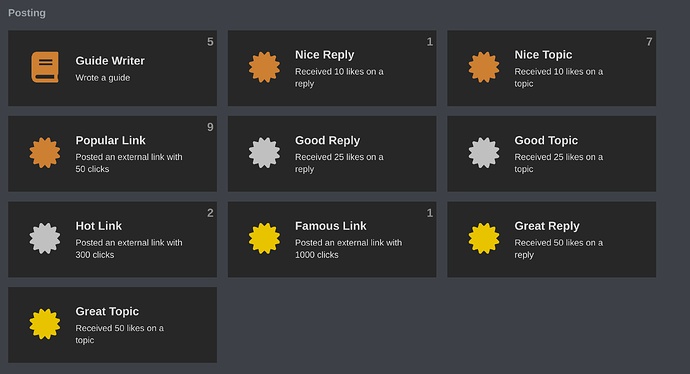Image resolution: width=690 pixels, height=374 pixels.
Task: Click 'Received 25 likes on a topic' text
Action: point(559,163)
